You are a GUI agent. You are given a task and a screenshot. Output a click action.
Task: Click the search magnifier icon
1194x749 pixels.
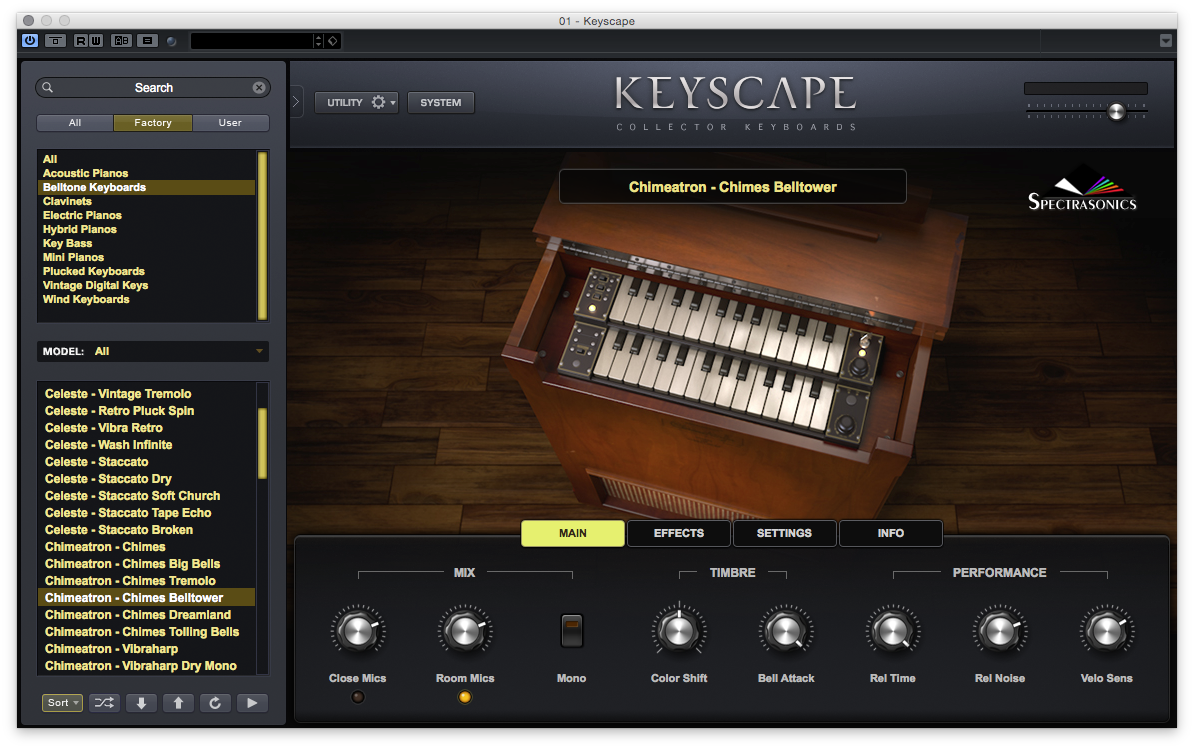coord(47,87)
